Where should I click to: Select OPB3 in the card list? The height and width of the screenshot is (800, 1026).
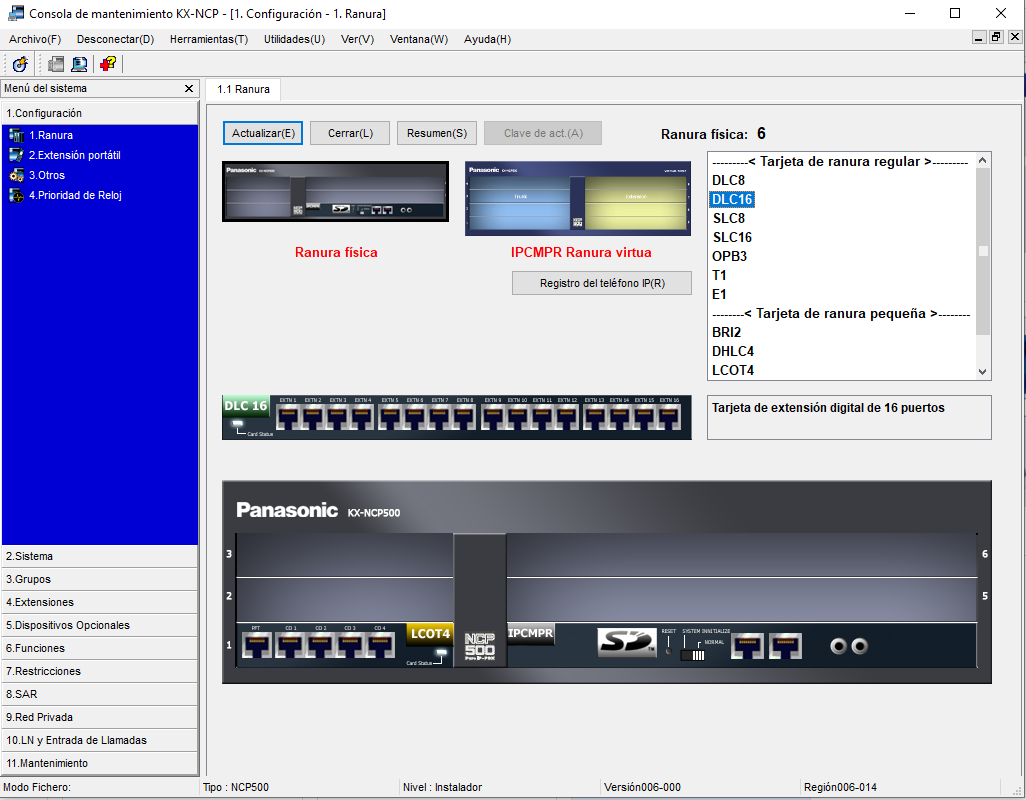tap(730, 256)
